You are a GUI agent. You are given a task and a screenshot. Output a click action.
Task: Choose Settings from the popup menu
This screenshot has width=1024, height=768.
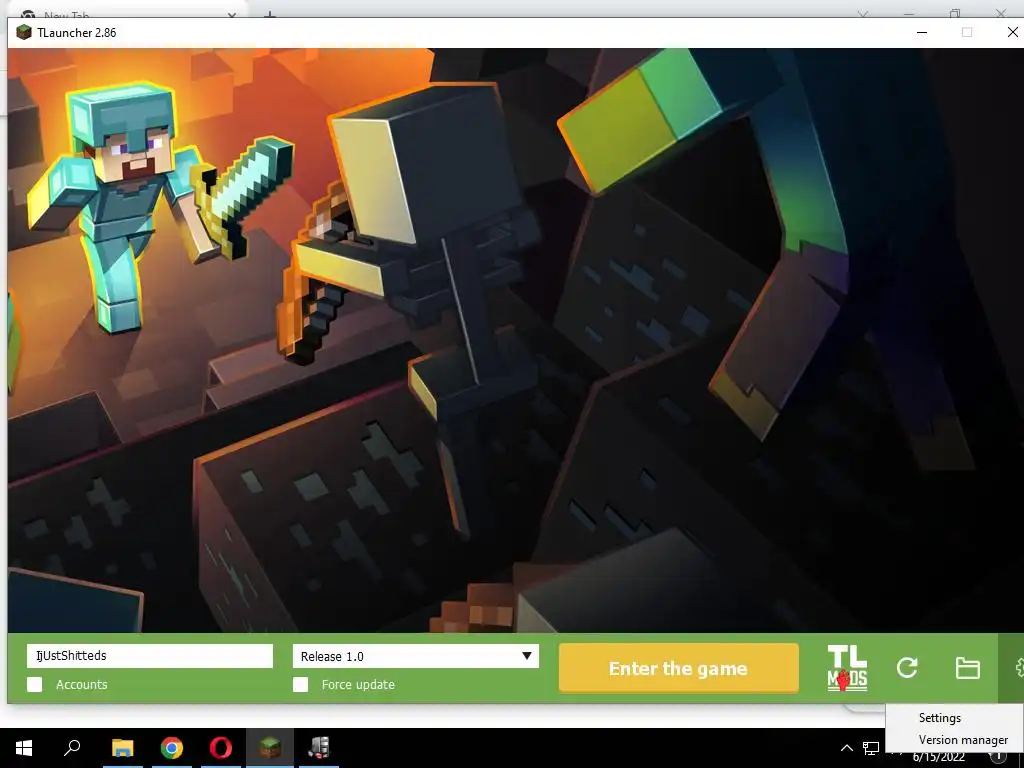(940, 718)
